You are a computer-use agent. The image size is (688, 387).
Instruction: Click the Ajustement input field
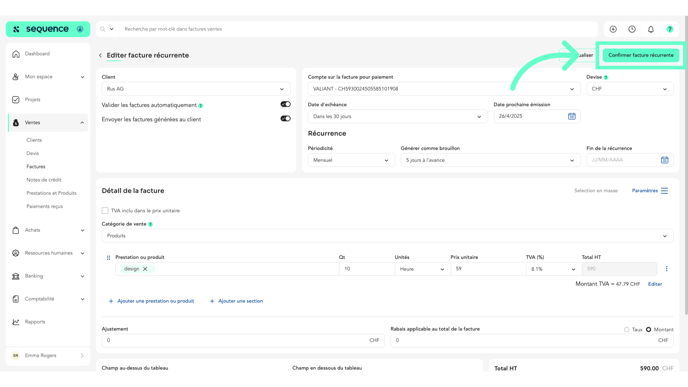click(243, 340)
